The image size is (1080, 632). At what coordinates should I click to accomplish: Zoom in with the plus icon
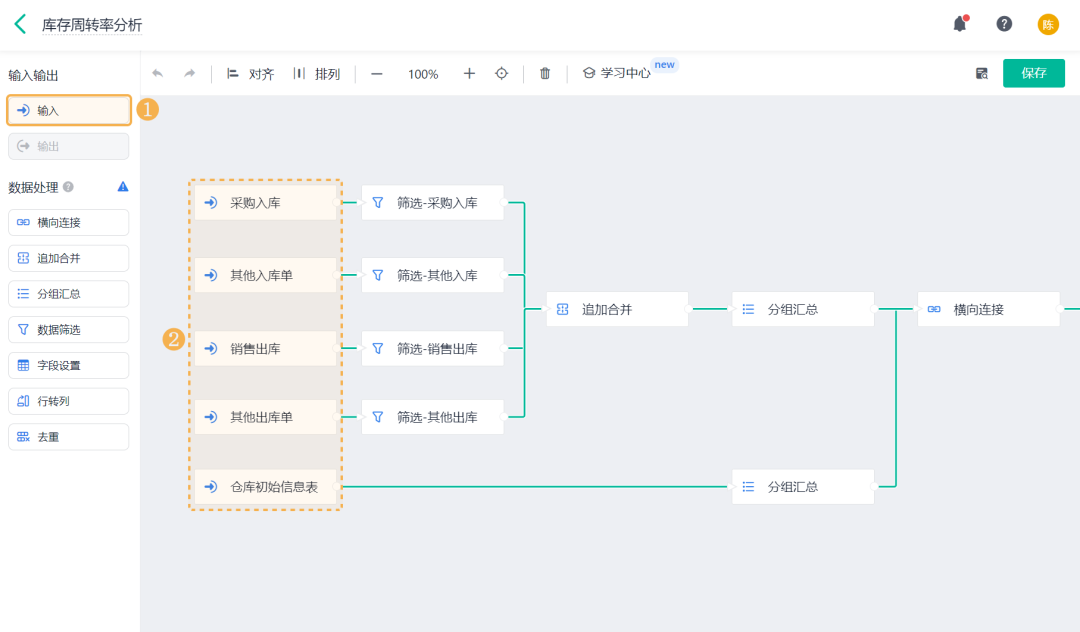tap(469, 73)
